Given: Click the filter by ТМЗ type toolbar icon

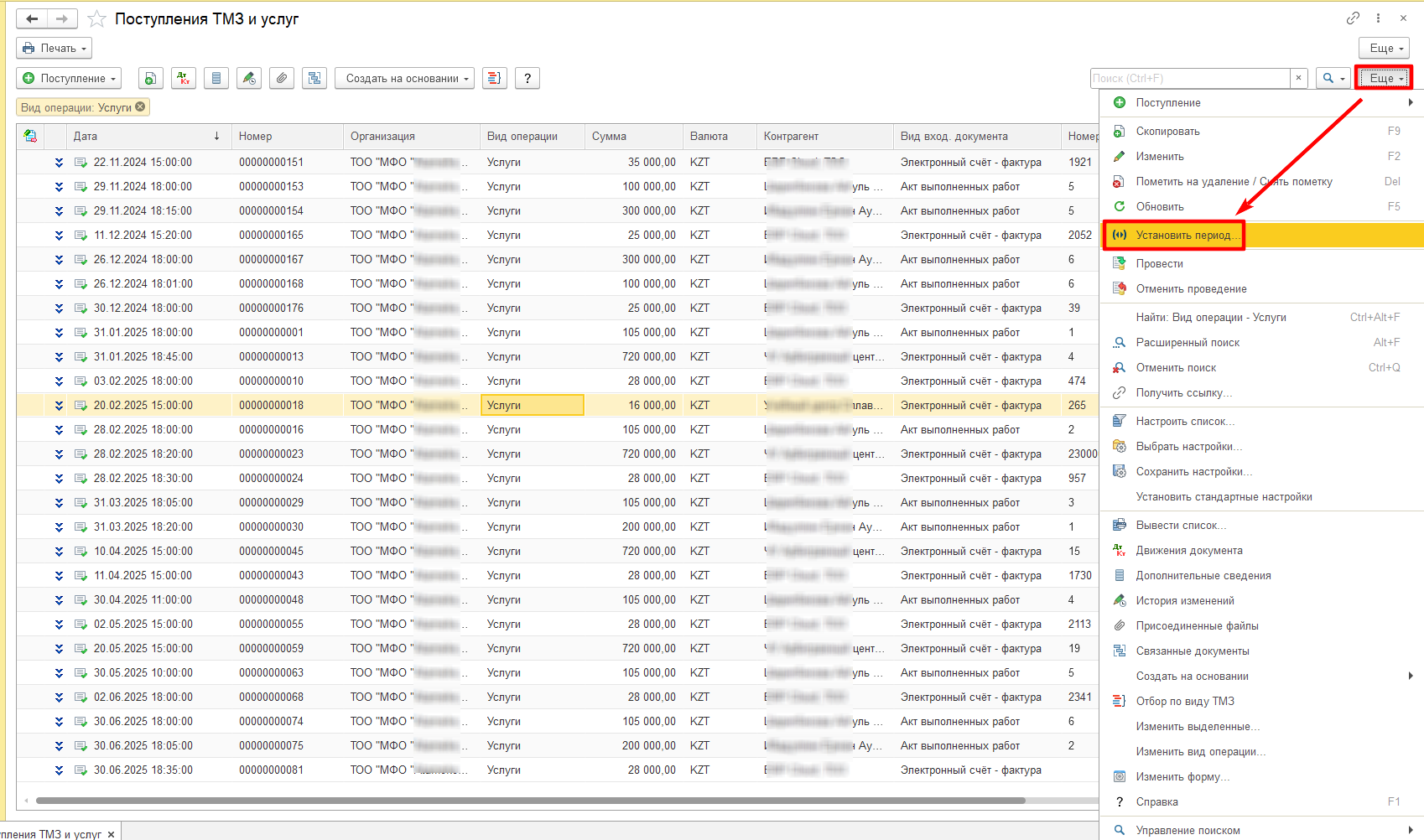Looking at the screenshot, I should coord(495,78).
